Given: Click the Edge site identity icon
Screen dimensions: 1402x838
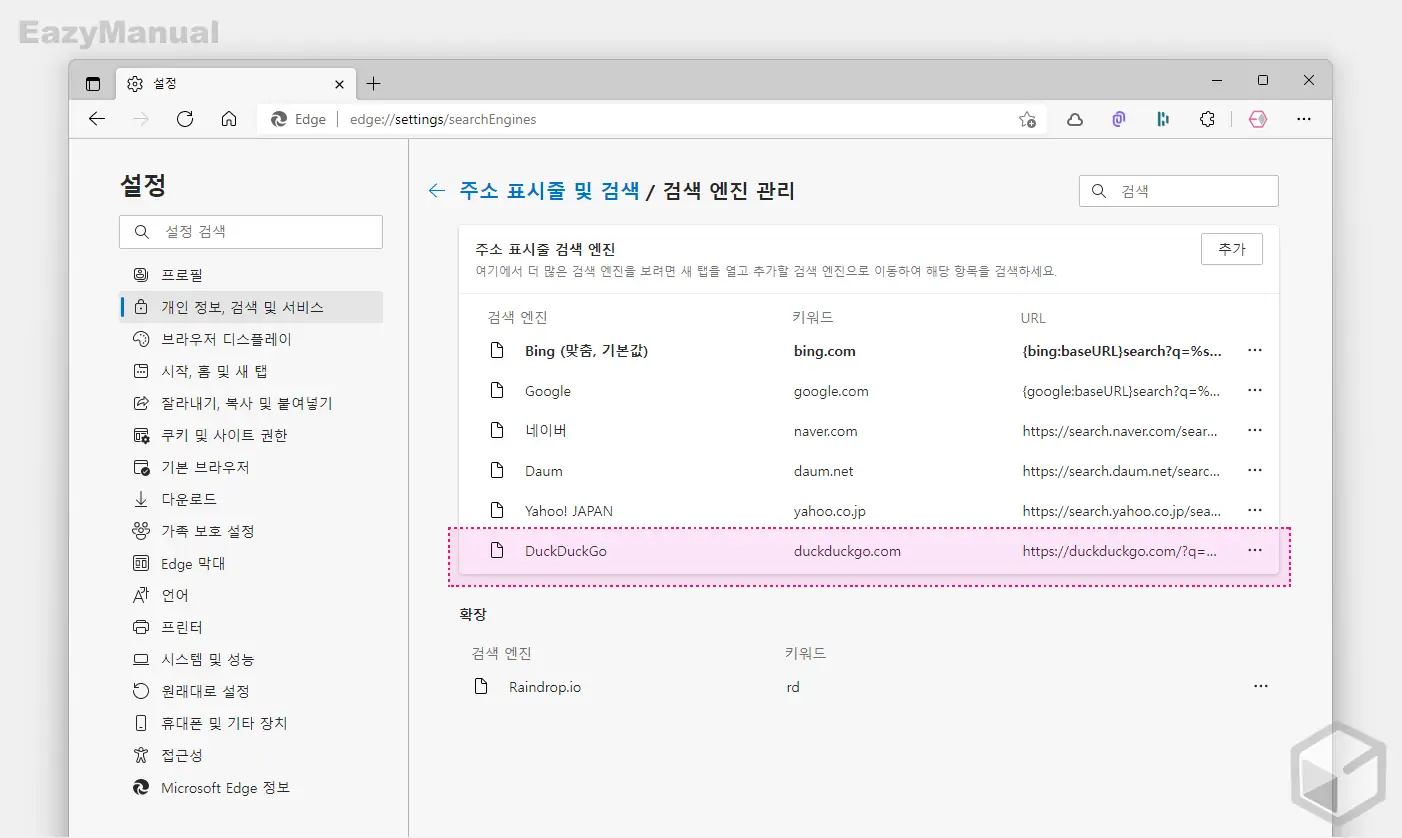Looking at the screenshot, I should (x=280, y=119).
